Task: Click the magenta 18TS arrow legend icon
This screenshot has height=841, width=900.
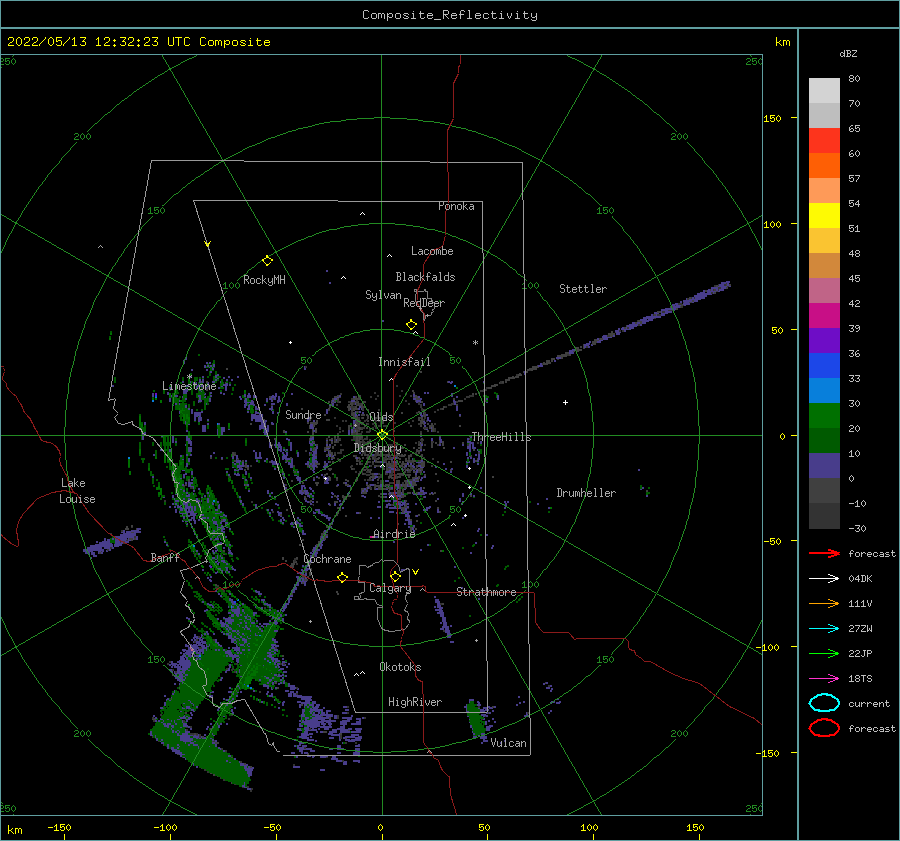Action: coord(824,679)
